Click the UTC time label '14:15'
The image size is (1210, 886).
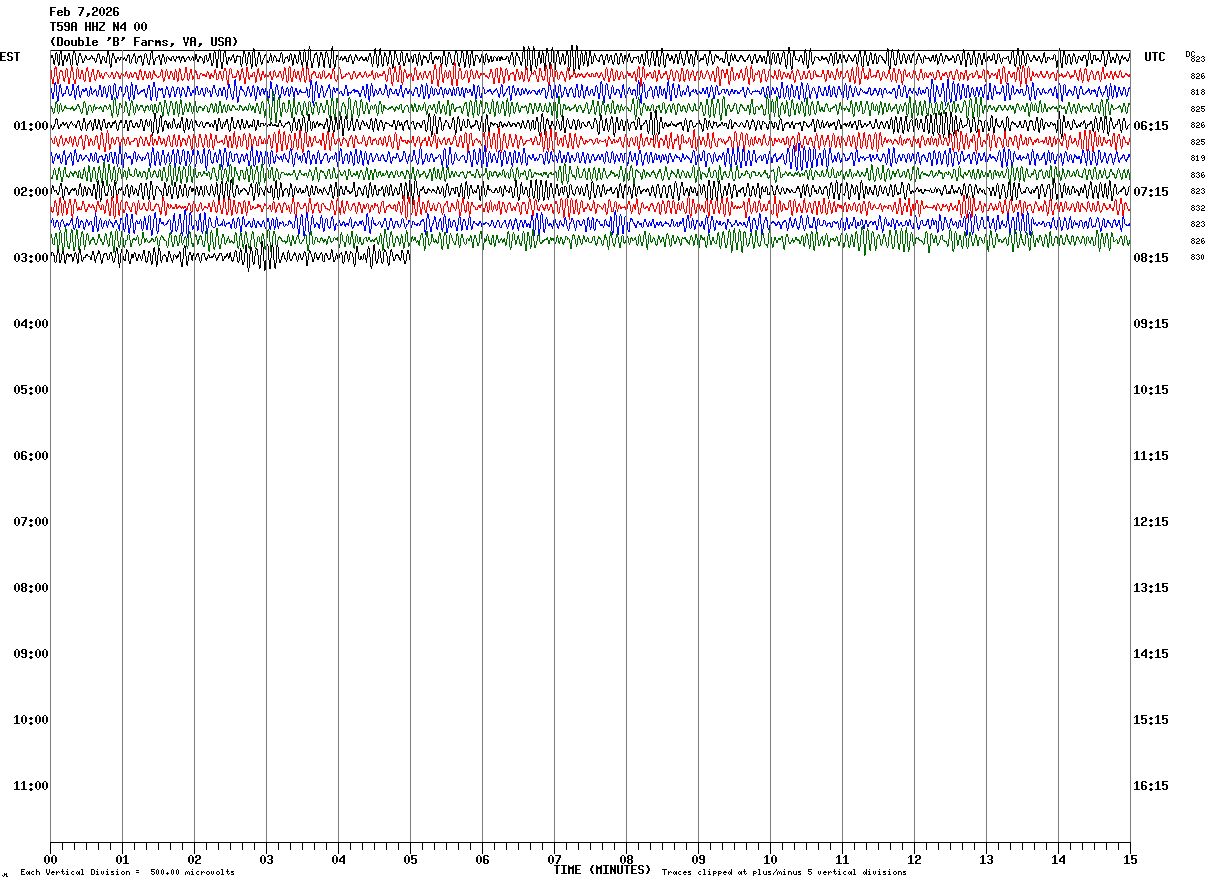pos(1151,654)
